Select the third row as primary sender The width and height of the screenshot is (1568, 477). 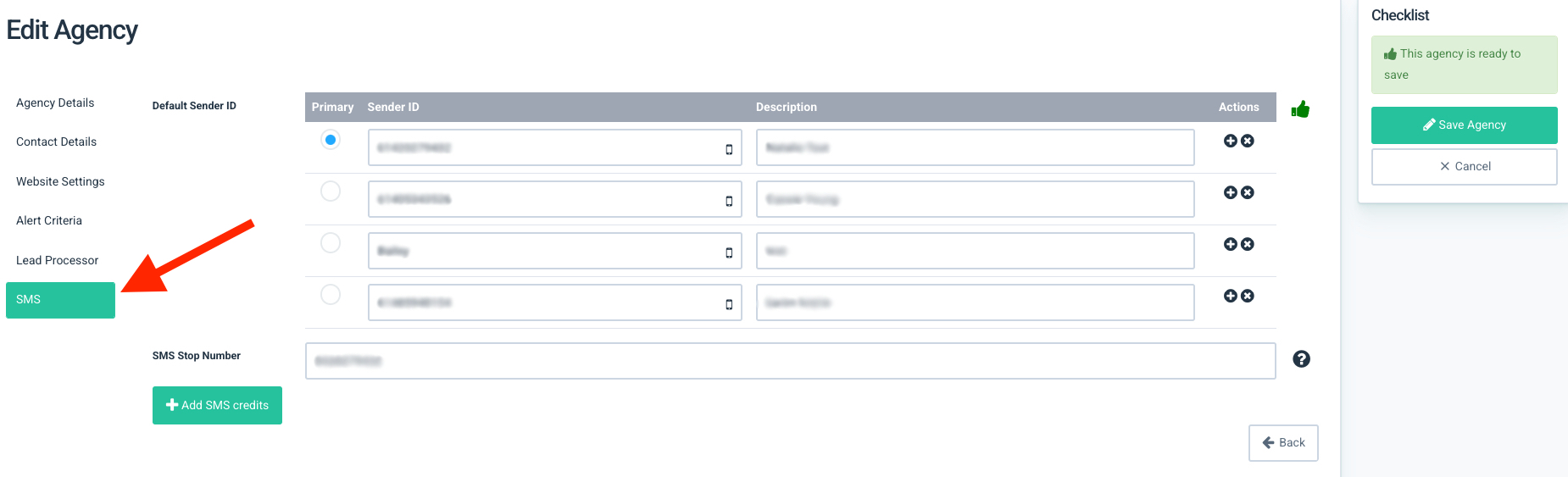(331, 243)
